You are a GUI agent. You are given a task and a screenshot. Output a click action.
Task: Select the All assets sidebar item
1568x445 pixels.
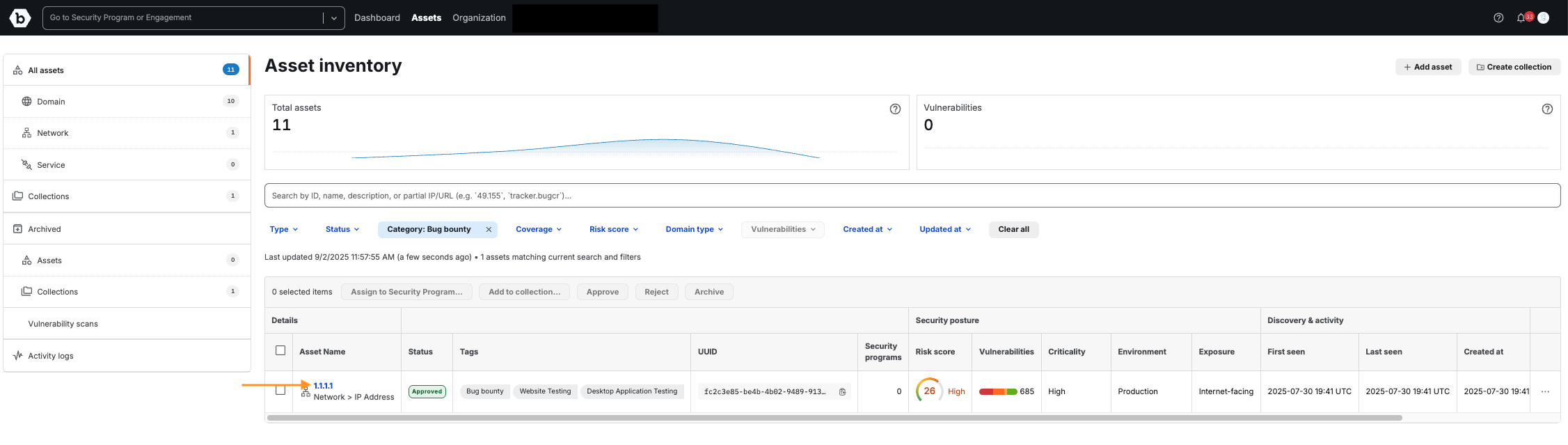[126, 70]
